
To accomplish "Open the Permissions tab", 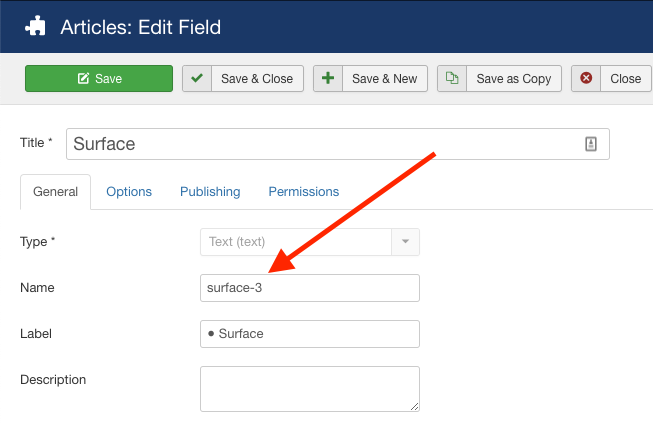I will tap(304, 191).
